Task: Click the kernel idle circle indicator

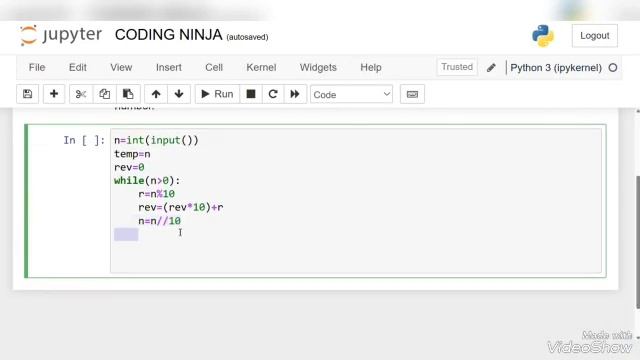Action: point(613,68)
